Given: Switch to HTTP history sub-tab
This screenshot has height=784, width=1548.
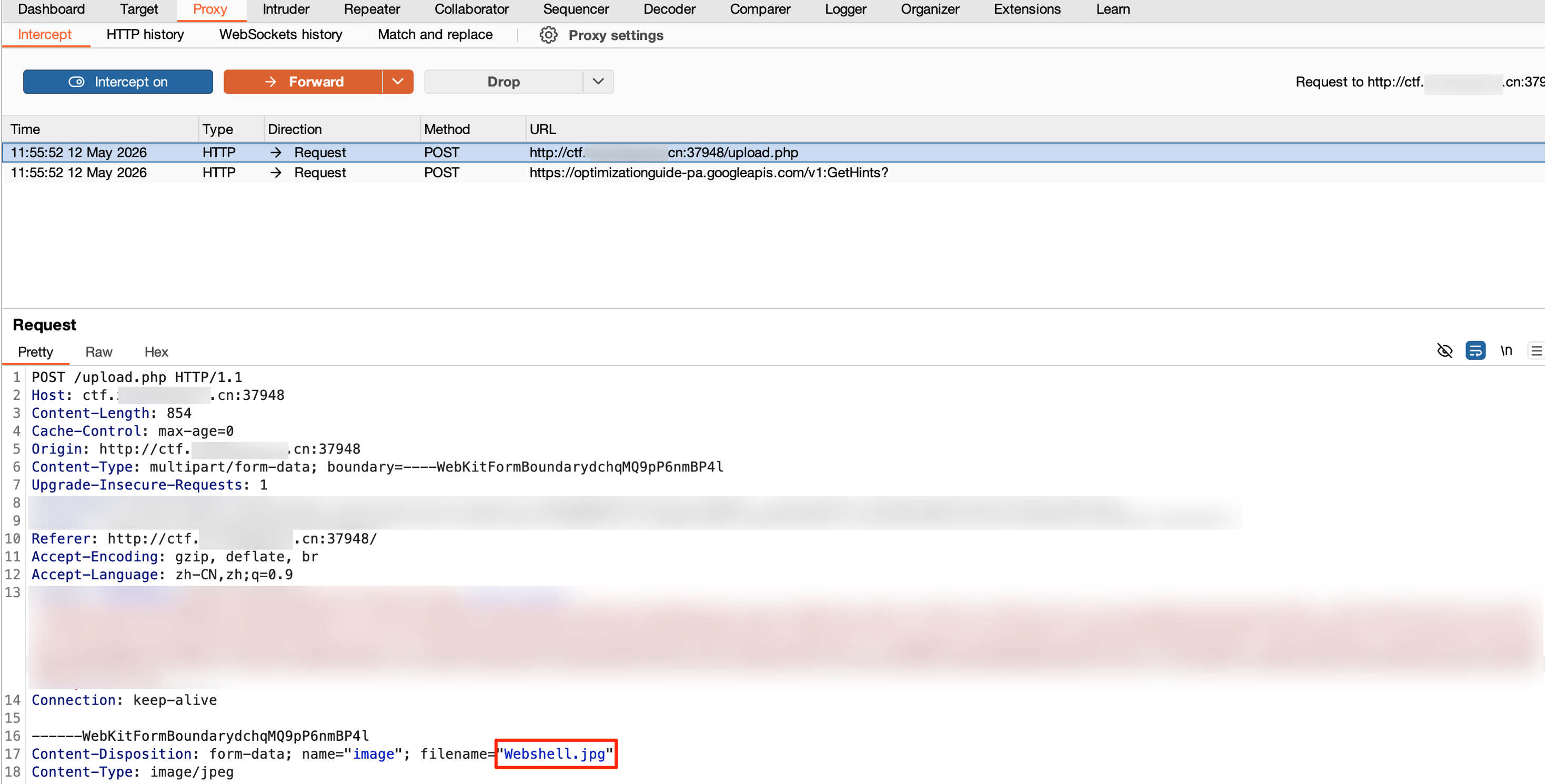Looking at the screenshot, I should 145,34.
